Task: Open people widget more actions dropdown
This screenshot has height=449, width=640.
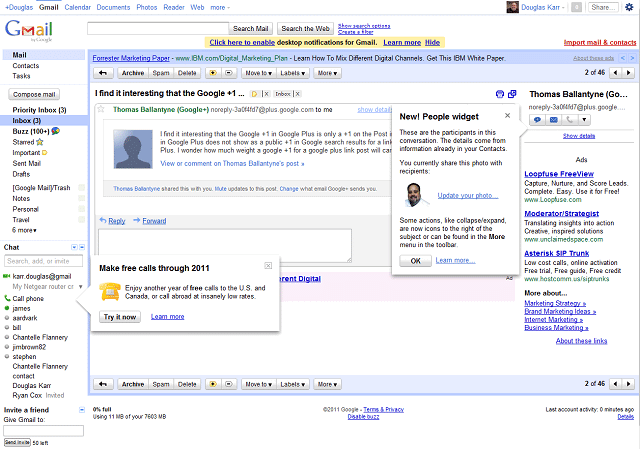Action: click(584, 120)
